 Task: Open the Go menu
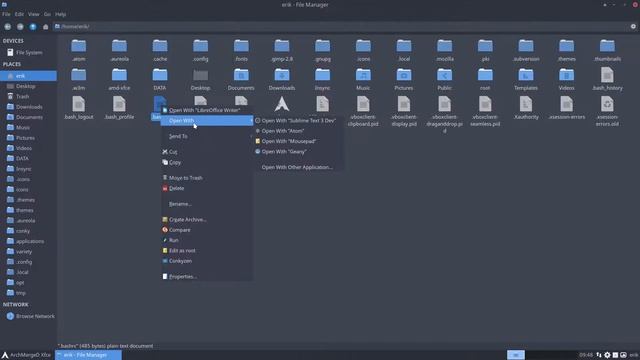pos(47,14)
